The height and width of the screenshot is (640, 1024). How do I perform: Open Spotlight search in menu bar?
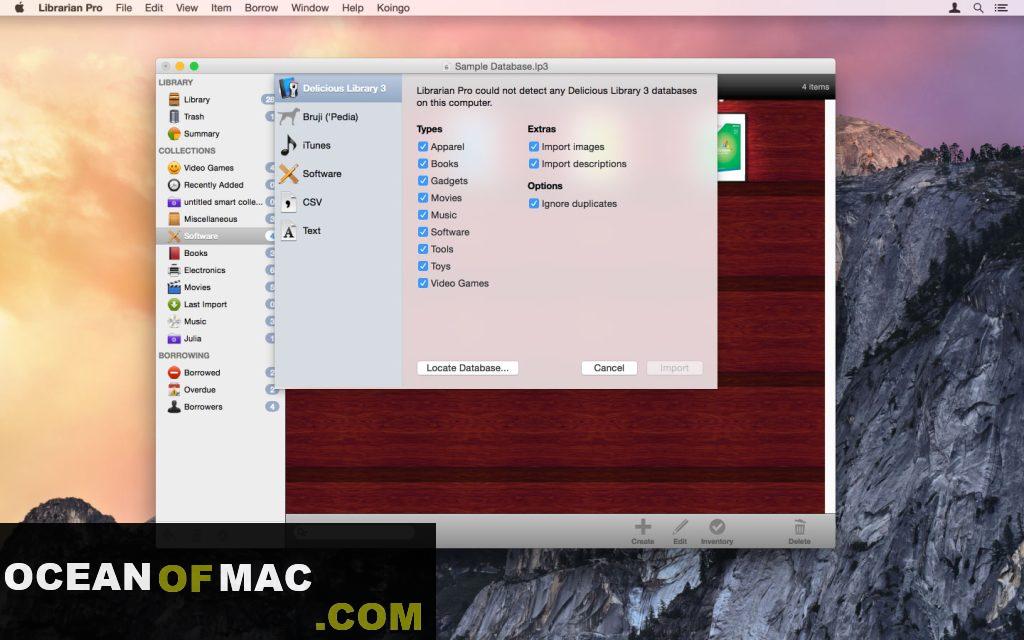click(x=978, y=8)
